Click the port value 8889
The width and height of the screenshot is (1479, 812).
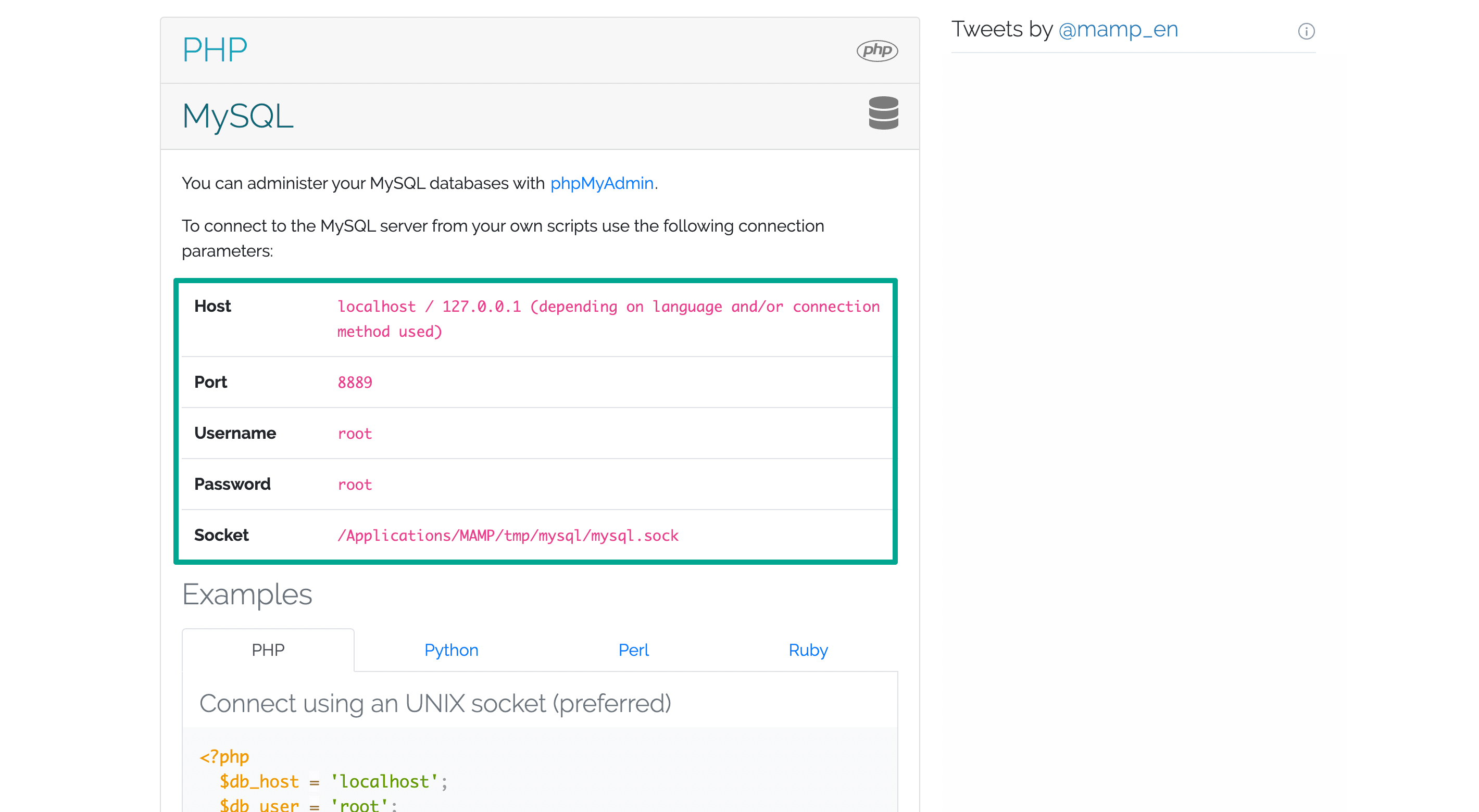click(x=355, y=383)
